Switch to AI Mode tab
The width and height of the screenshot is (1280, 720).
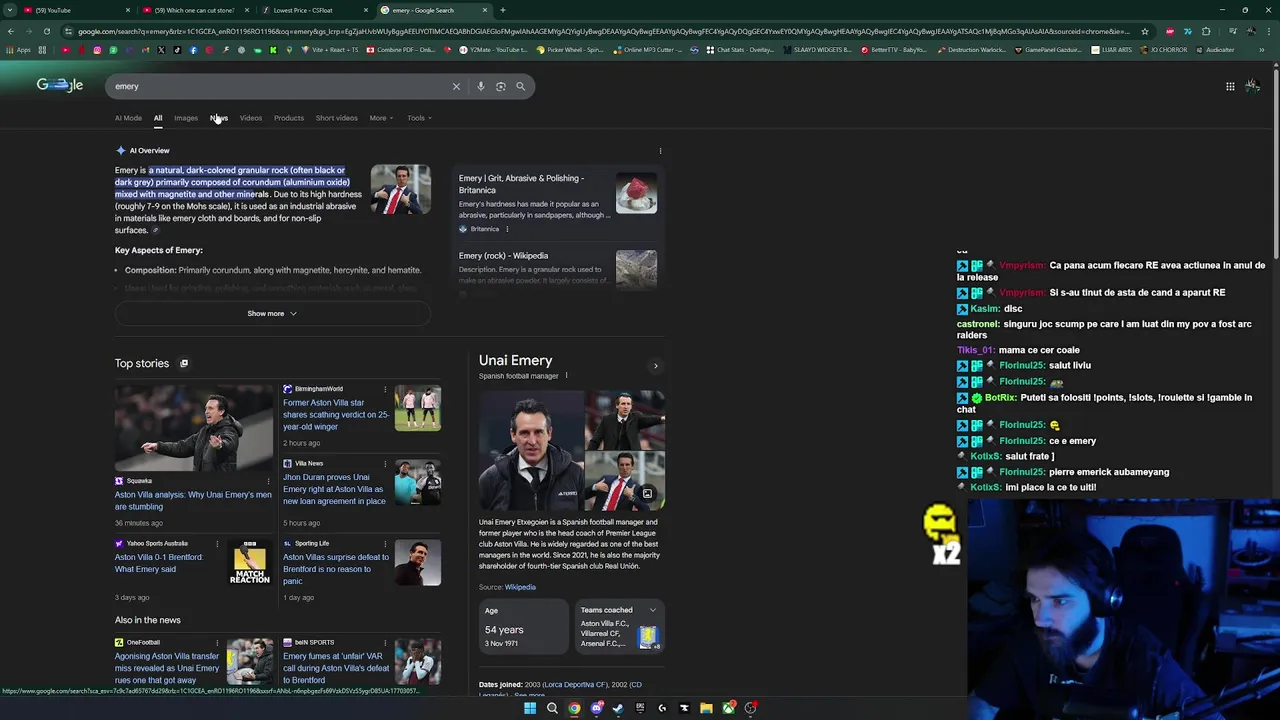128,118
